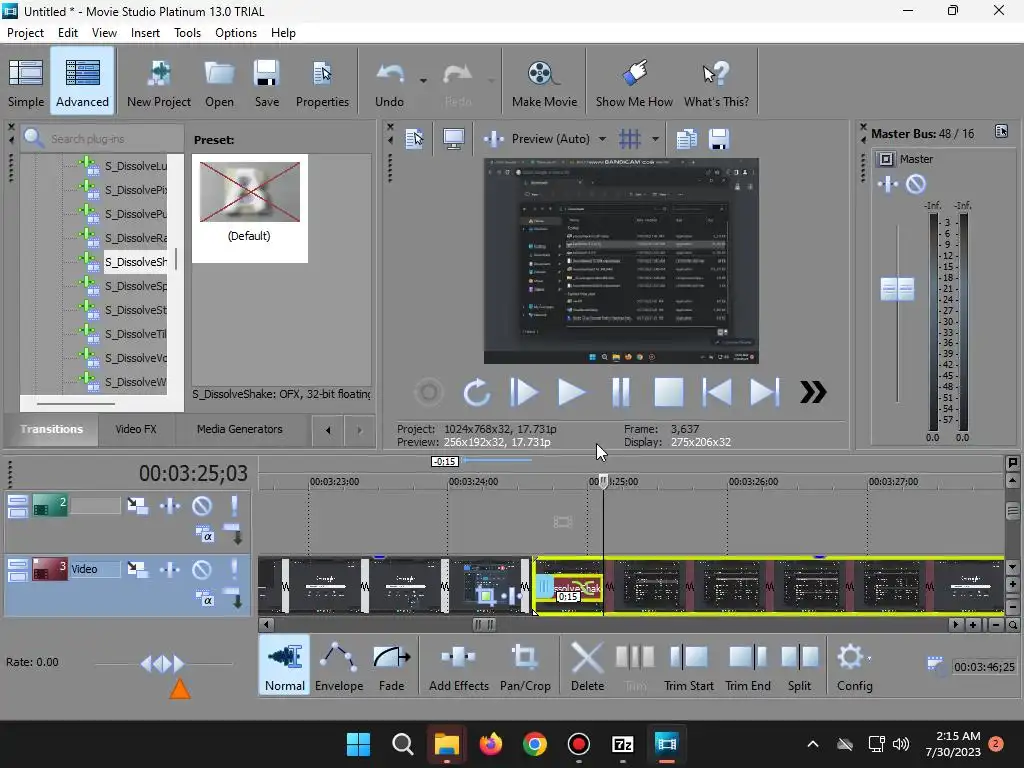Toggle compositing mode on Video track 3
Image resolution: width=1024 pixels, height=768 pixels.
[205, 599]
